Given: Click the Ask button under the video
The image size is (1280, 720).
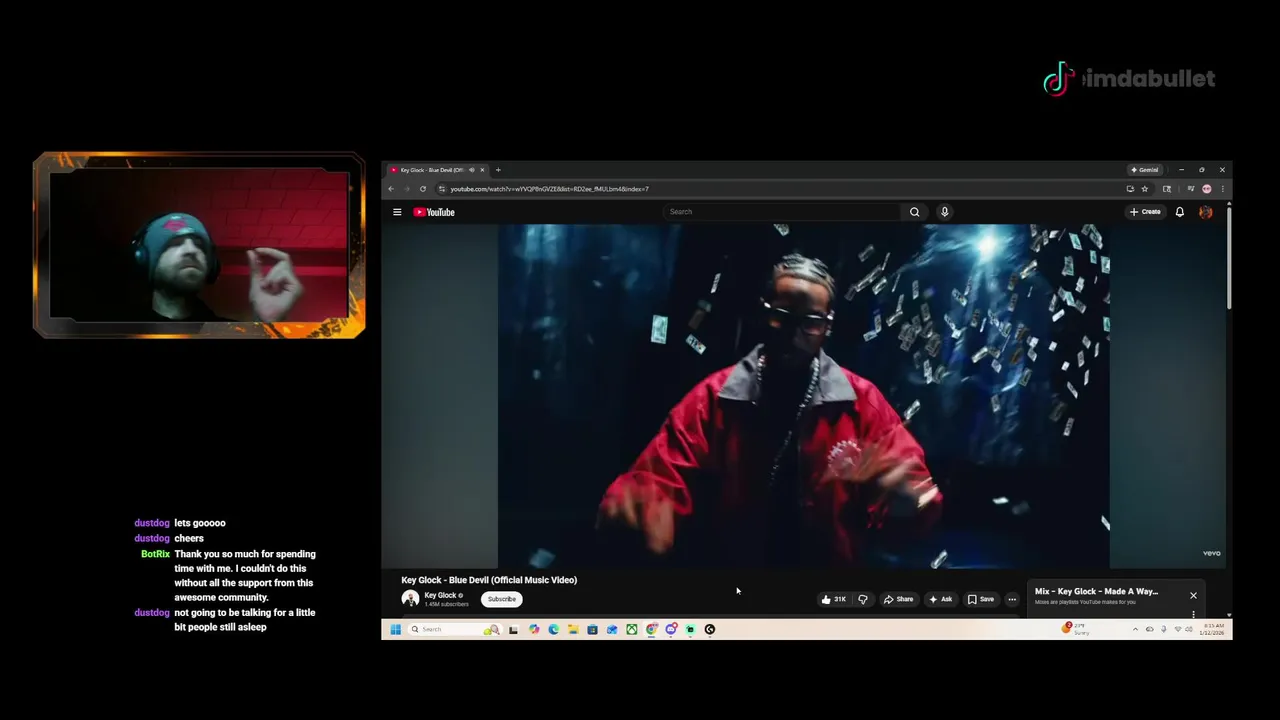Looking at the screenshot, I should tap(940, 599).
